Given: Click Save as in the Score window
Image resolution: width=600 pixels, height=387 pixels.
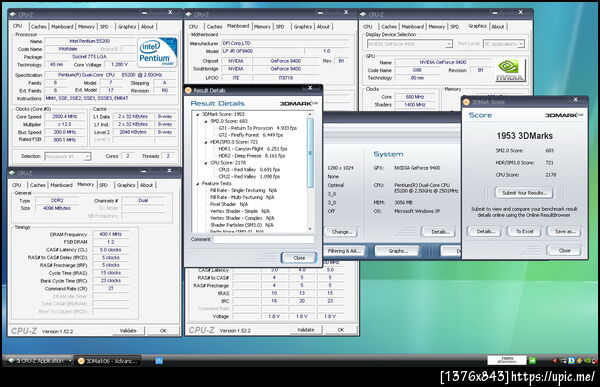Looking at the screenshot, I should [564, 231].
